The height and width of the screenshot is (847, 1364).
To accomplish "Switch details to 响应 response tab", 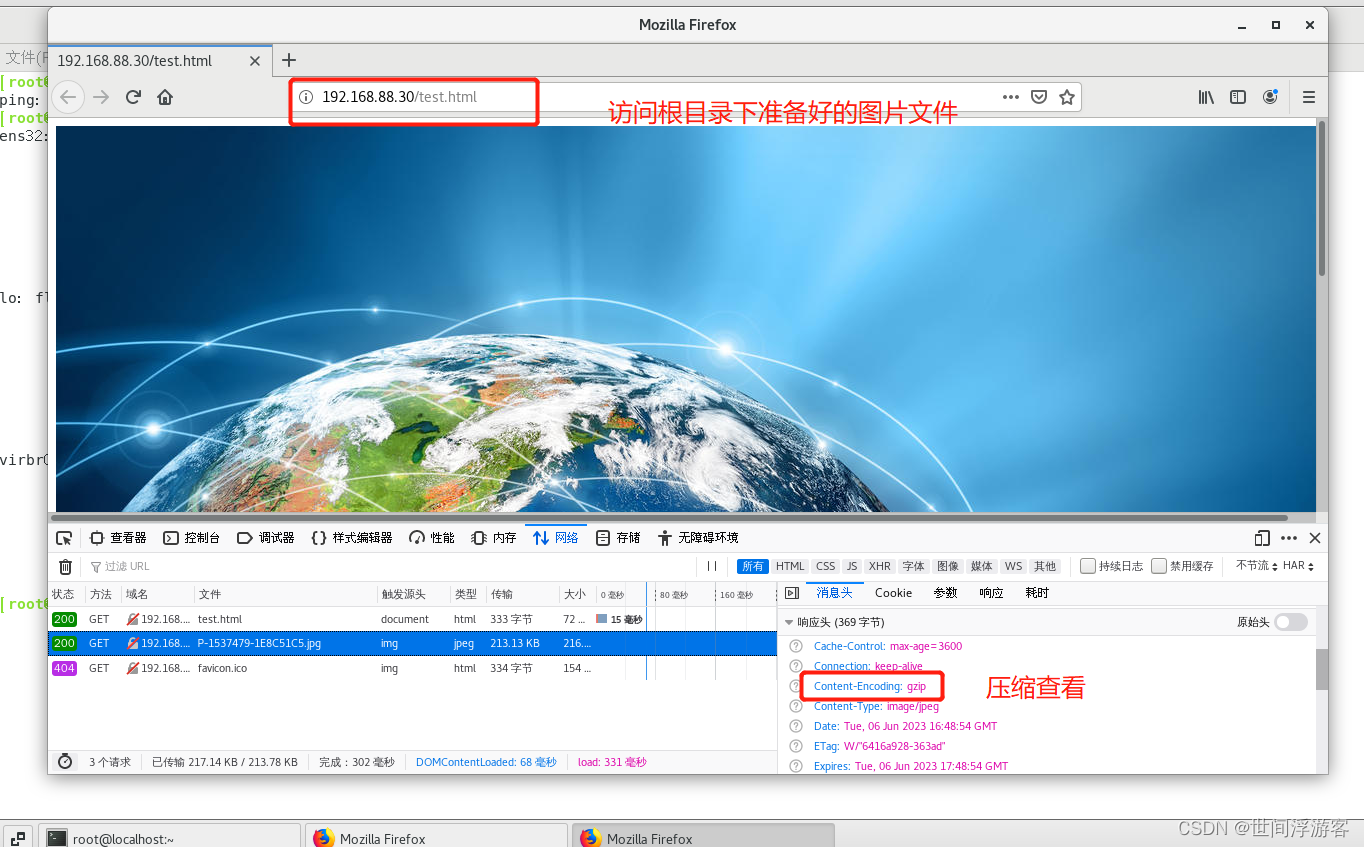I will coord(991,593).
